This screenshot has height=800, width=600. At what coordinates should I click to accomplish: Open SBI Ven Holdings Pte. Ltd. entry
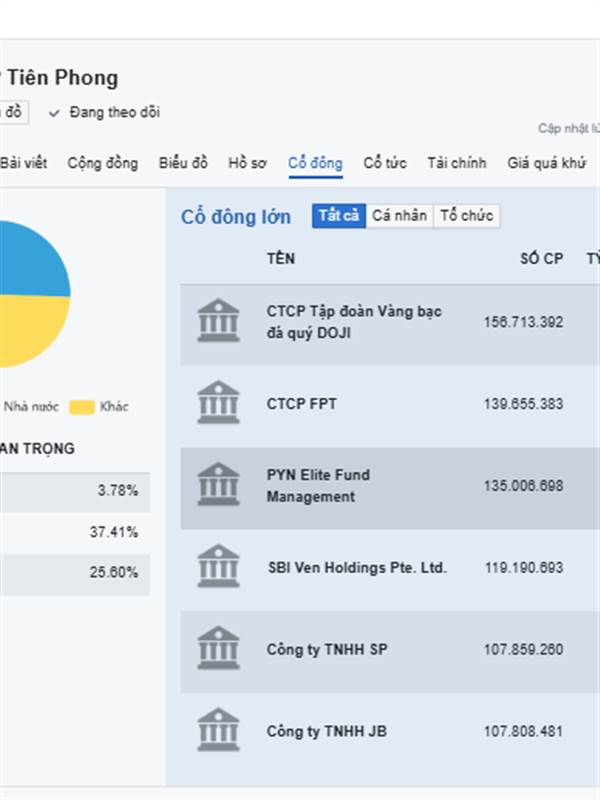coord(357,567)
